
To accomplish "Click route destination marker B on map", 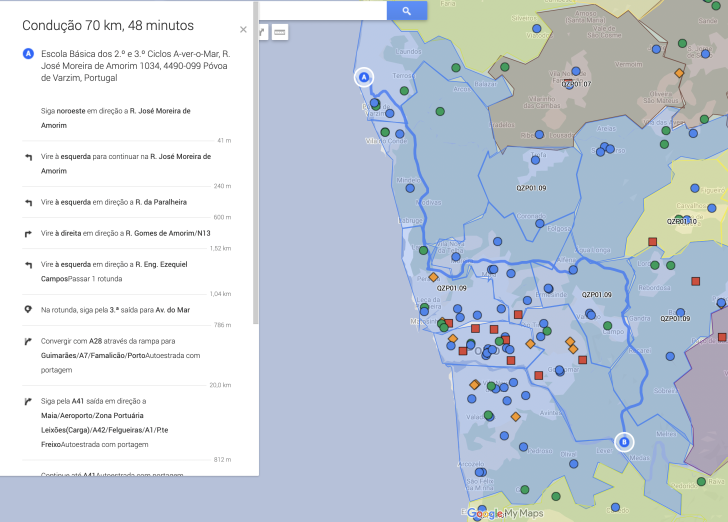I will coord(624,441).
